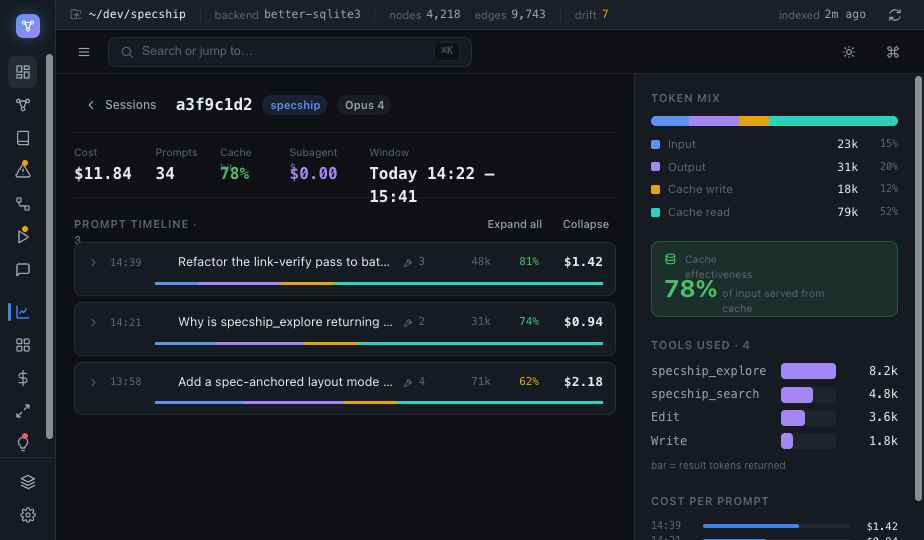924x540 pixels.
Task: Click the Cache write legend swatch
Action: click(x=655, y=189)
